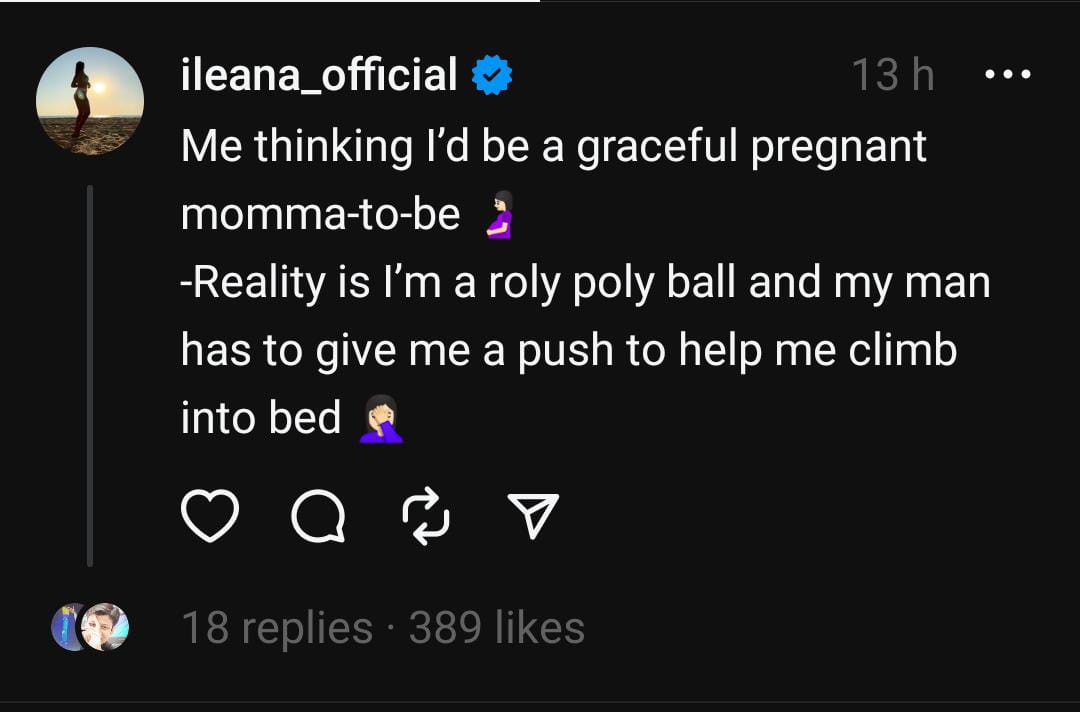Click the left replier avatar
The height and width of the screenshot is (712, 1080).
[x=70, y=628]
